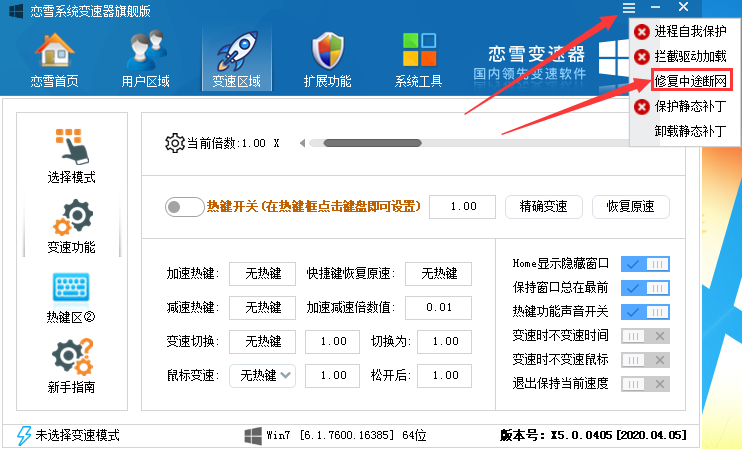Image resolution: width=742 pixels, height=449 pixels.
Task: Click version text X5.0.0405
Action: point(593,435)
